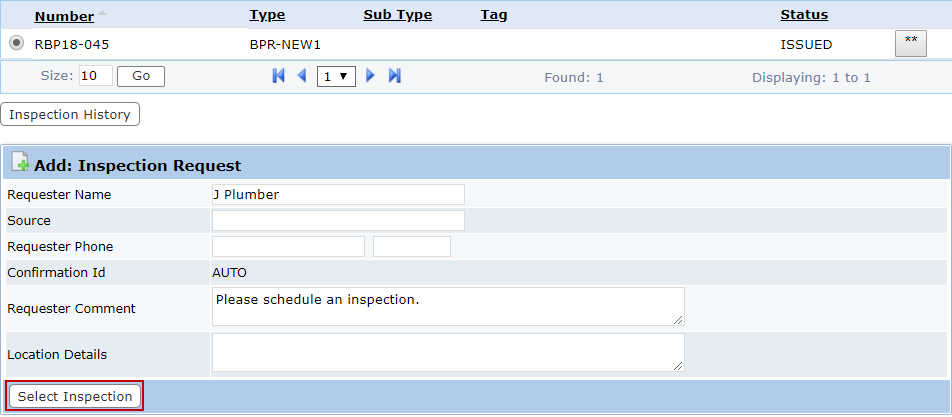This screenshot has height=417, width=952.
Task: Click the Go button
Action: tap(141, 76)
